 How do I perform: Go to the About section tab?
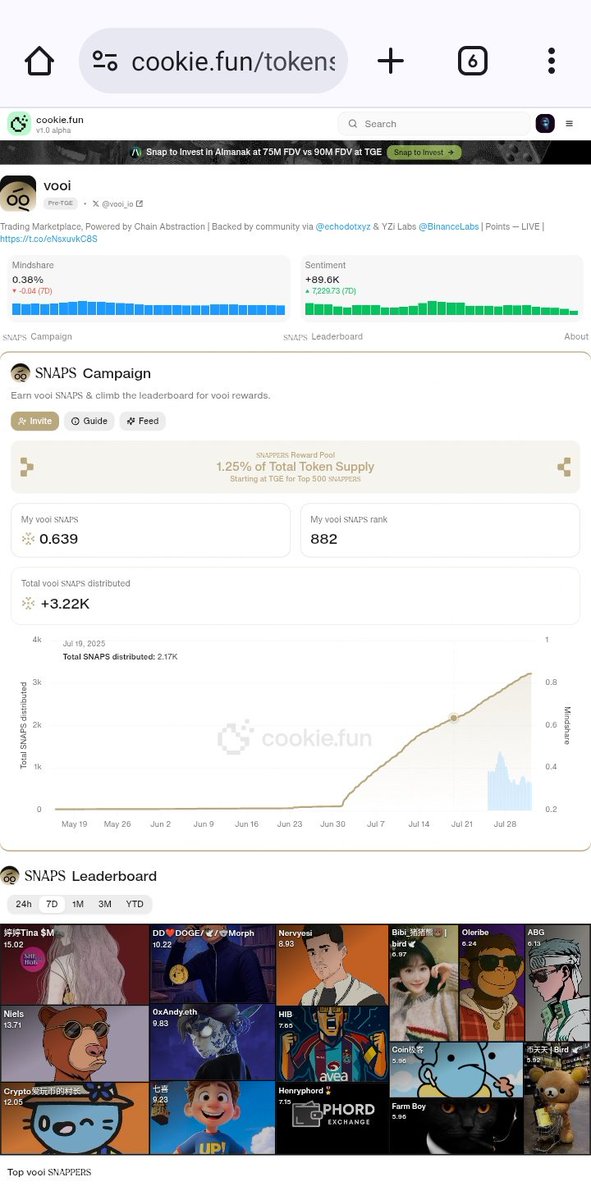click(x=576, y=337)
